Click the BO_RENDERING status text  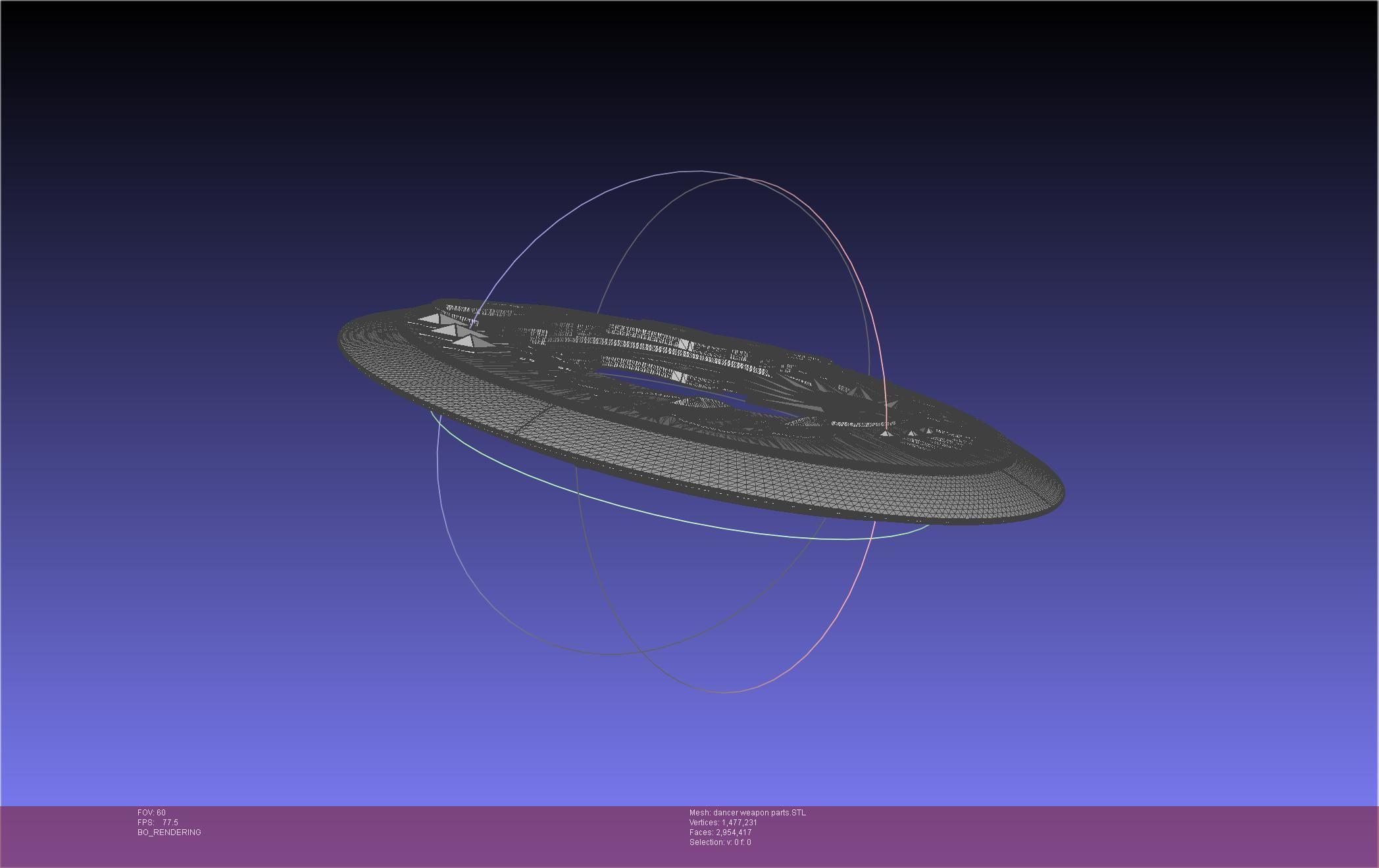(x=169, y=832)
